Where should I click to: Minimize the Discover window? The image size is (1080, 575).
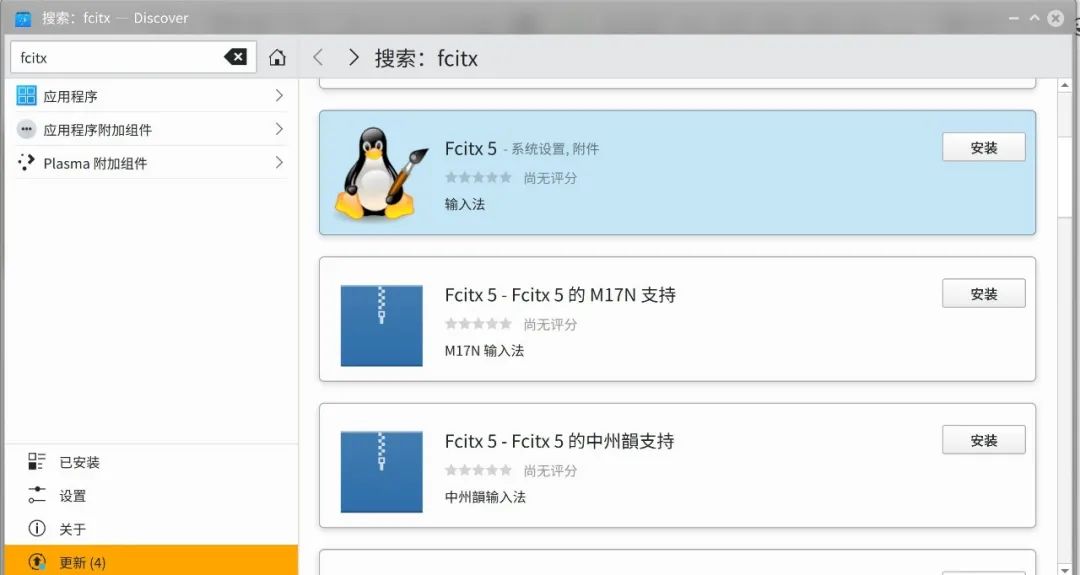(x=1013, y=18)
